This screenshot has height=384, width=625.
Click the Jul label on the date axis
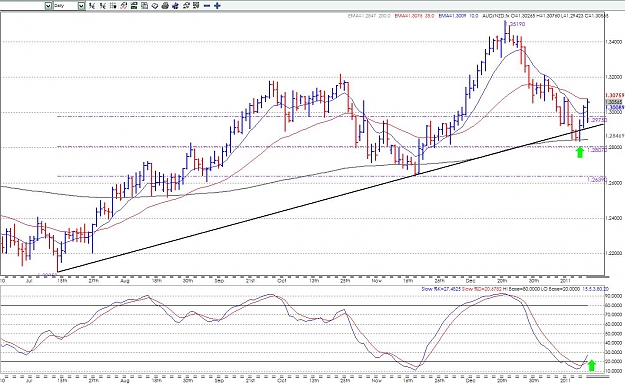pyautogui.click(x=29, y=280)
